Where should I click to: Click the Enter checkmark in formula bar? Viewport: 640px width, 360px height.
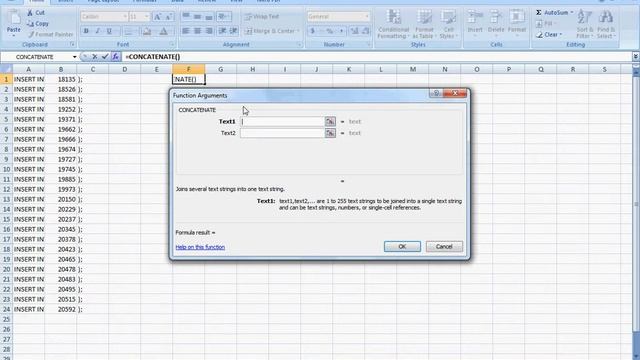(105, 57)
